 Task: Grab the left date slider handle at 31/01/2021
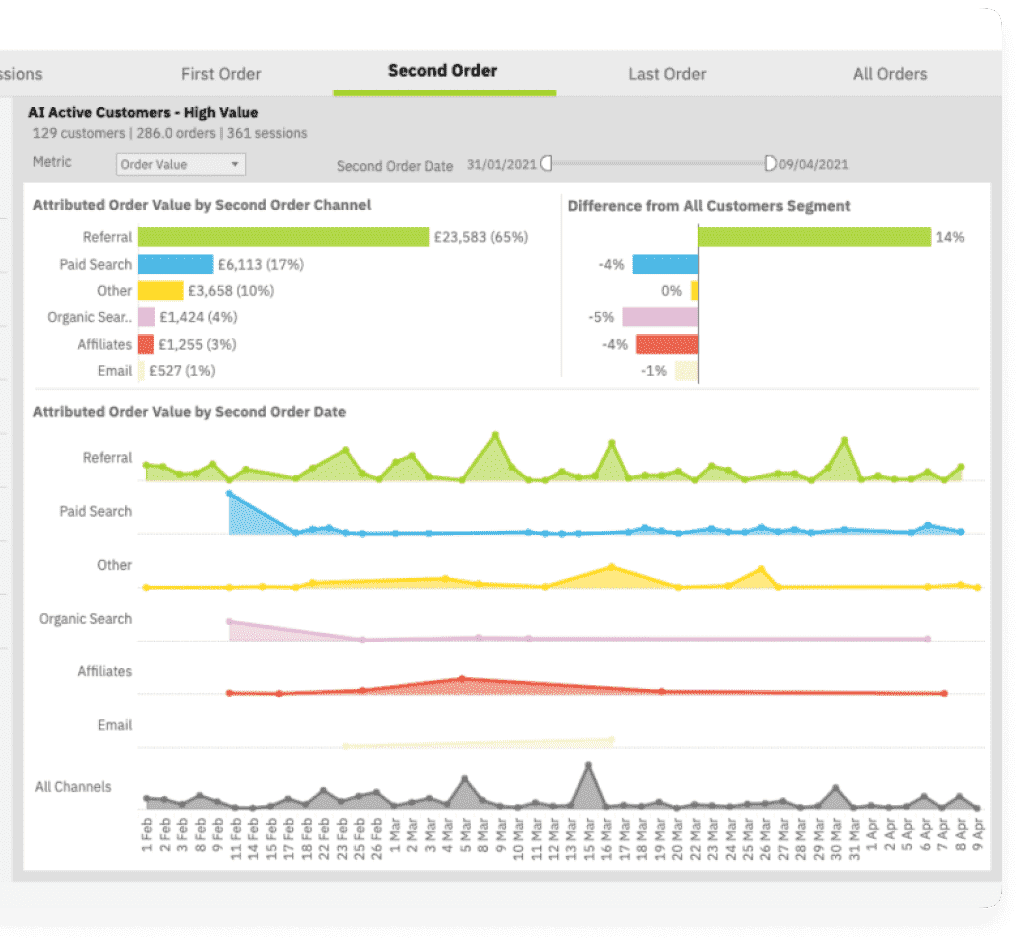(546, 163)
